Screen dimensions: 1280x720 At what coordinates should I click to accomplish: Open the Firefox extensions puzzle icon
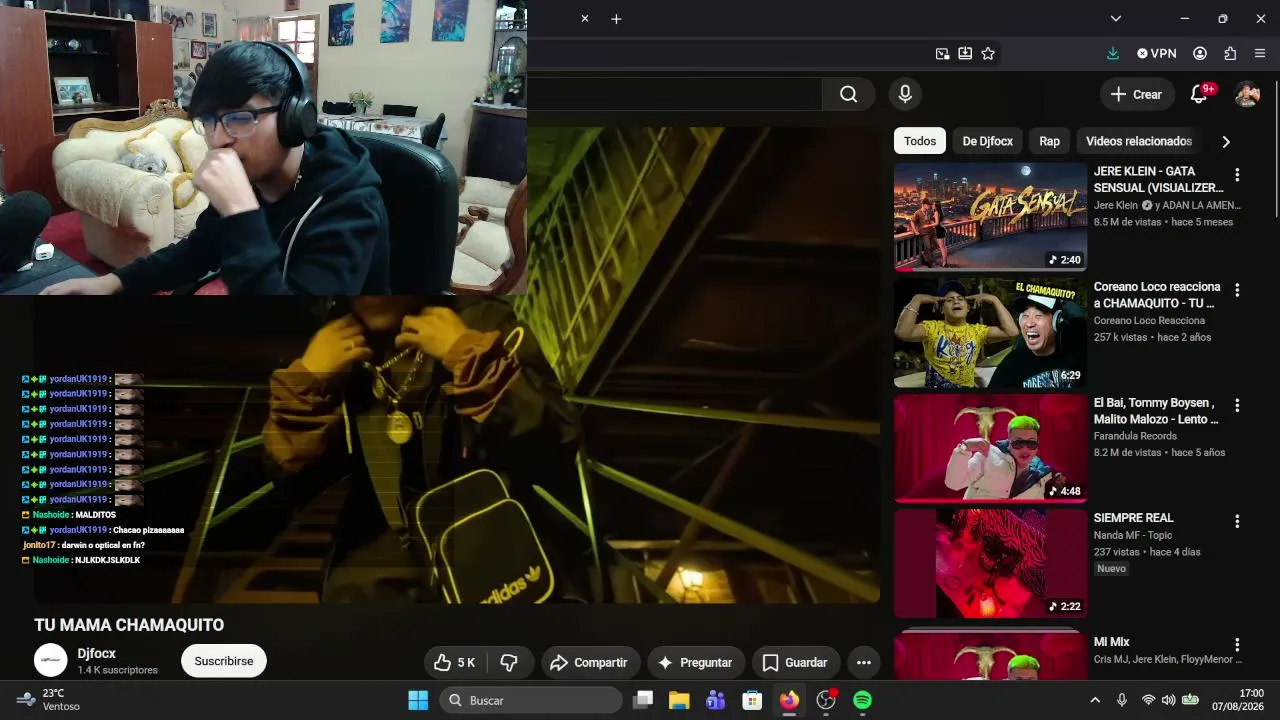1230,53
